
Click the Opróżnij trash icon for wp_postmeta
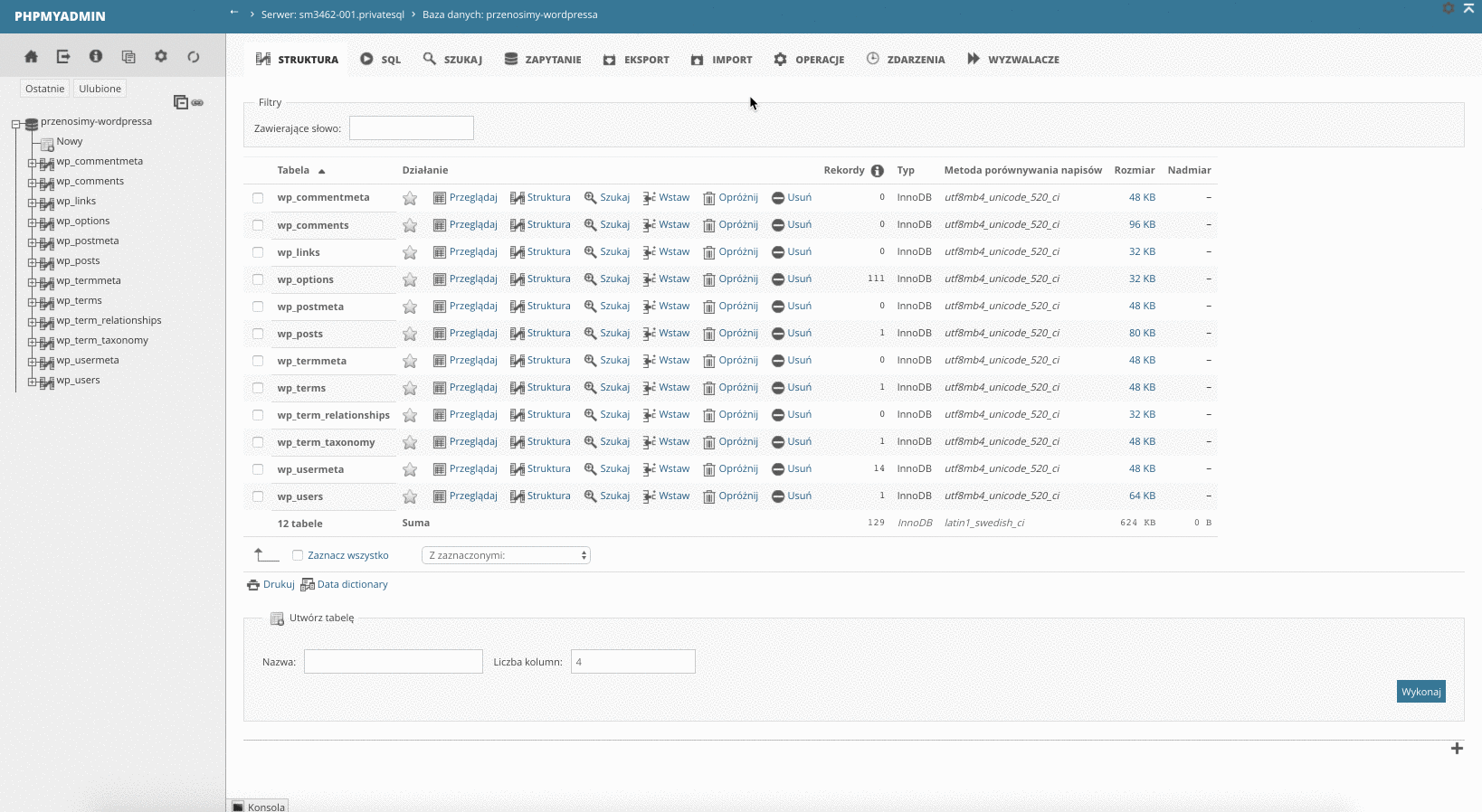709,307
